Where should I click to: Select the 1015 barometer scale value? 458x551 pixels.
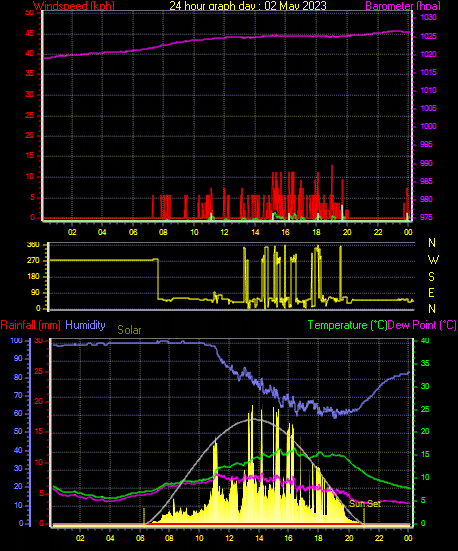click(x=428, y=72)
